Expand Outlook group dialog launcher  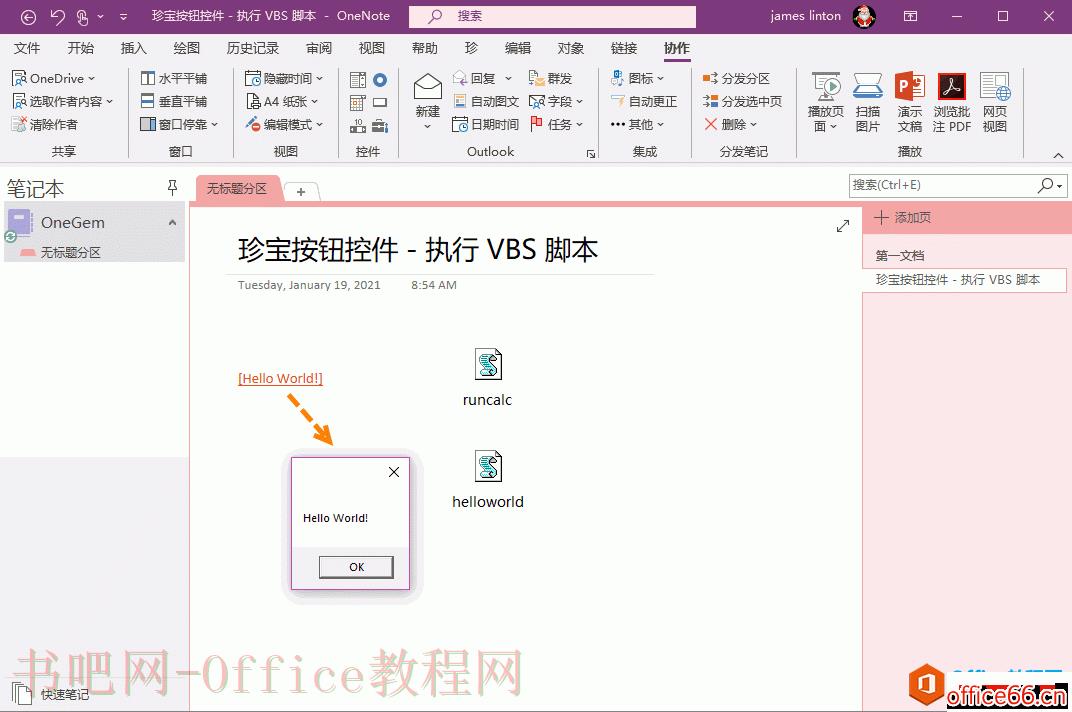pos(591,154)
